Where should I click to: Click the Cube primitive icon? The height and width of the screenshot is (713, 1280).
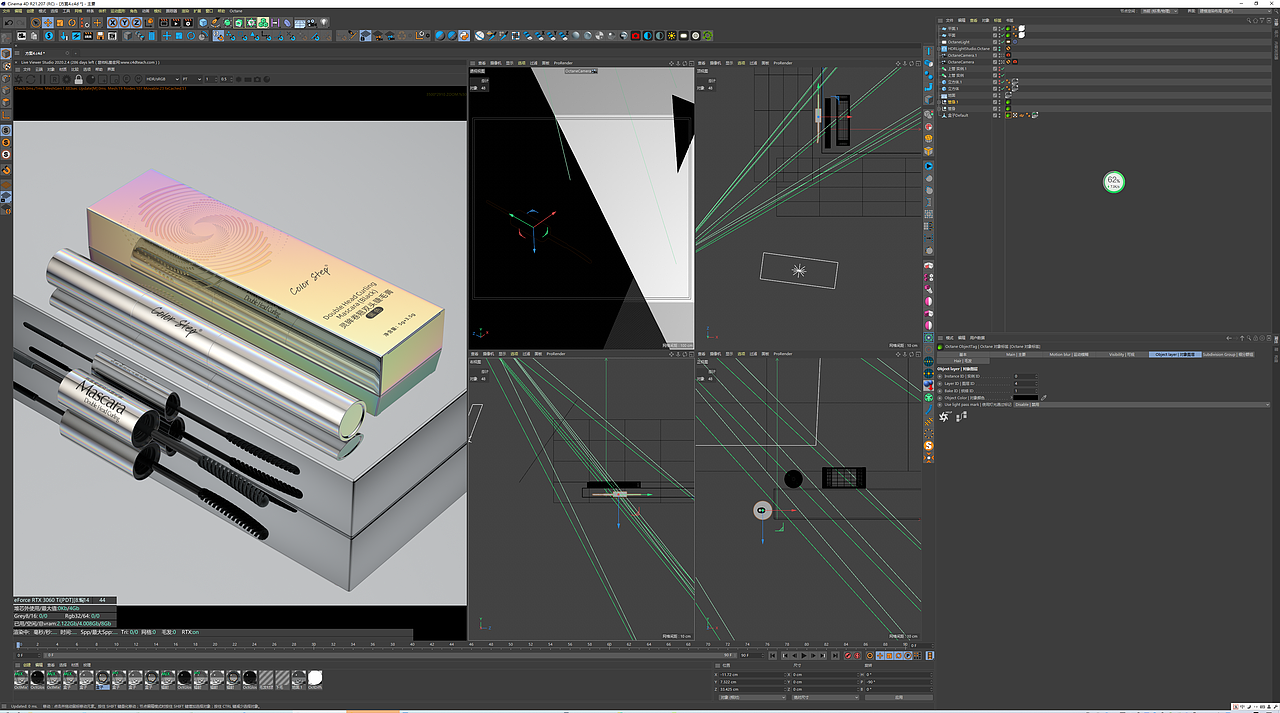[203, 22]
